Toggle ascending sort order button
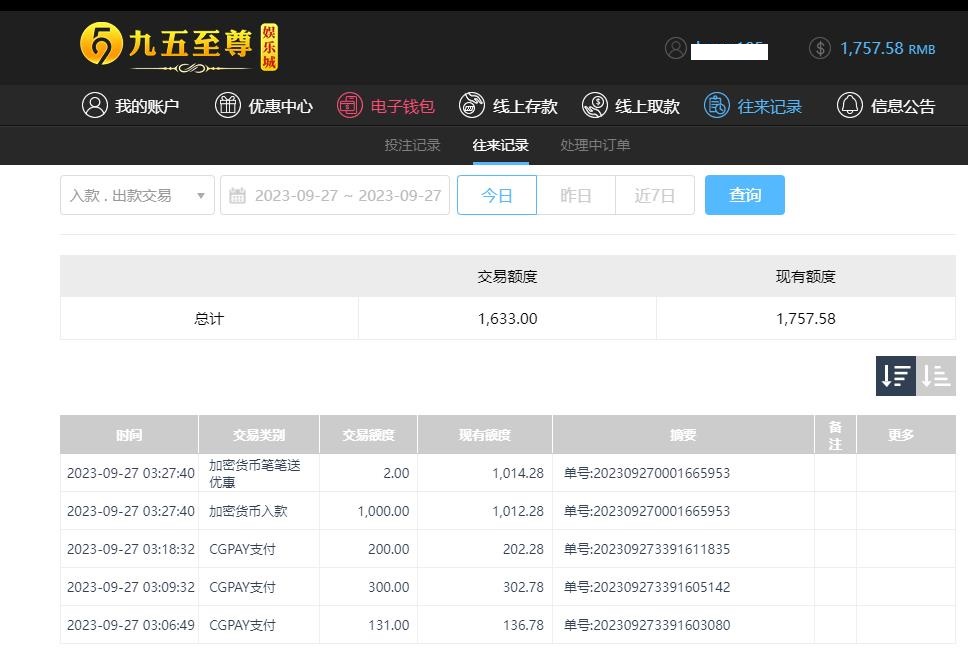The height and width of the screenshot is (656, 968). click(x=936, y=376)
